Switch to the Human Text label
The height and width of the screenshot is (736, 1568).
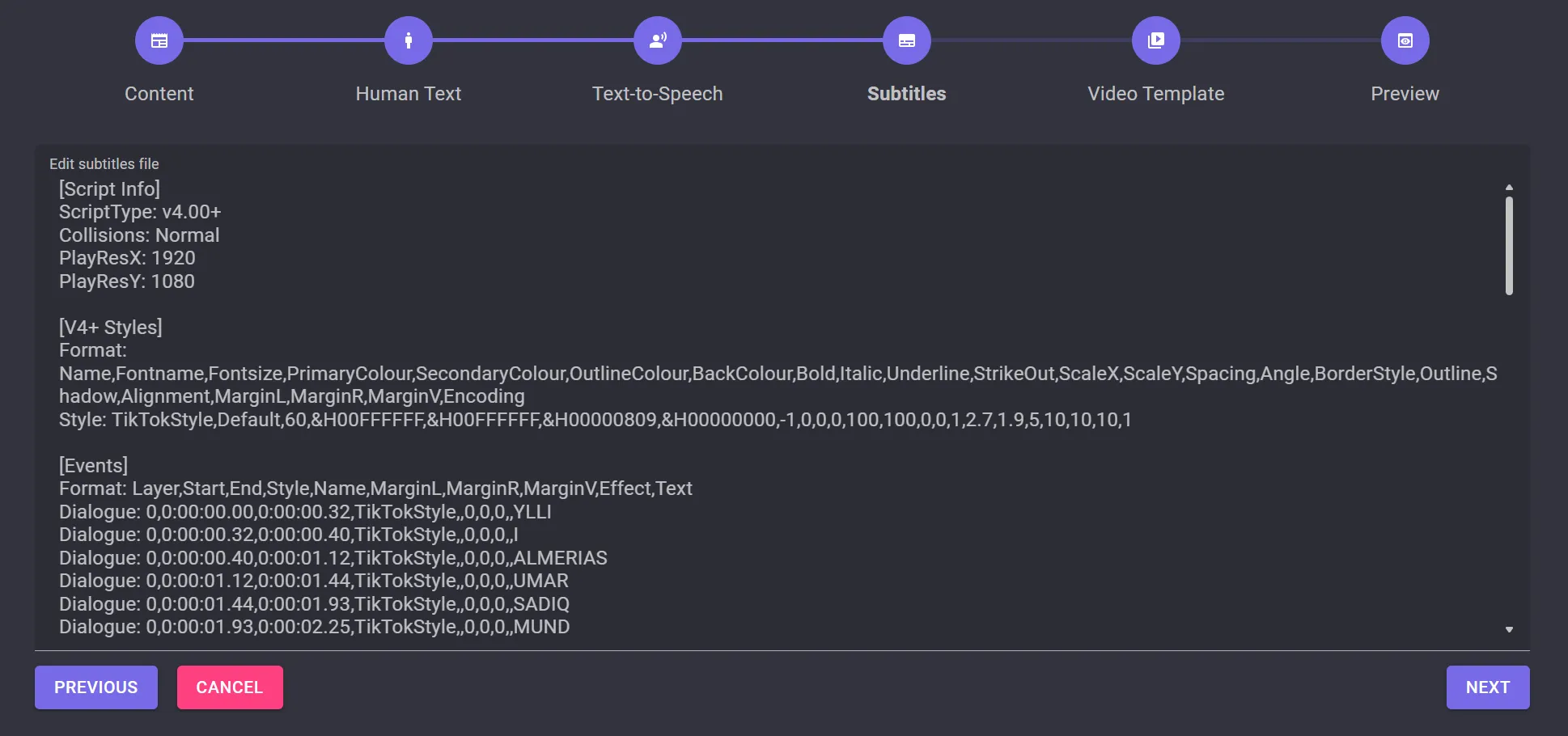[409, 94]
